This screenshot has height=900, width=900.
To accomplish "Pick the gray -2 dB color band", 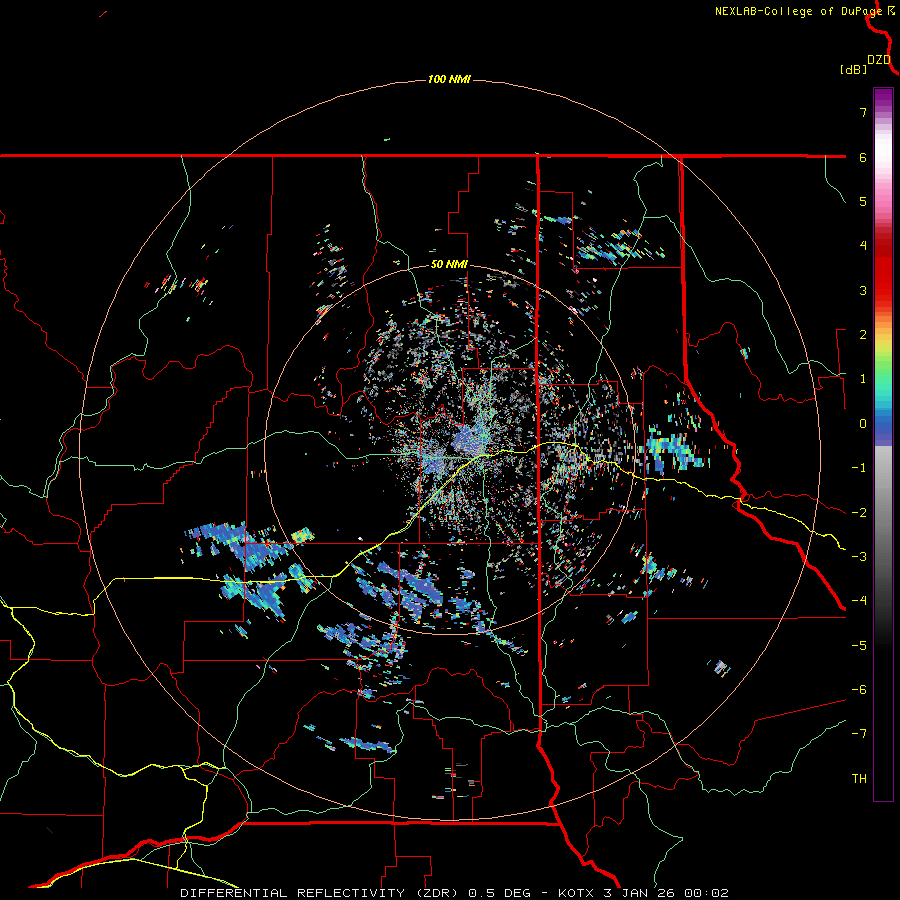I will [x=883, y=513].
